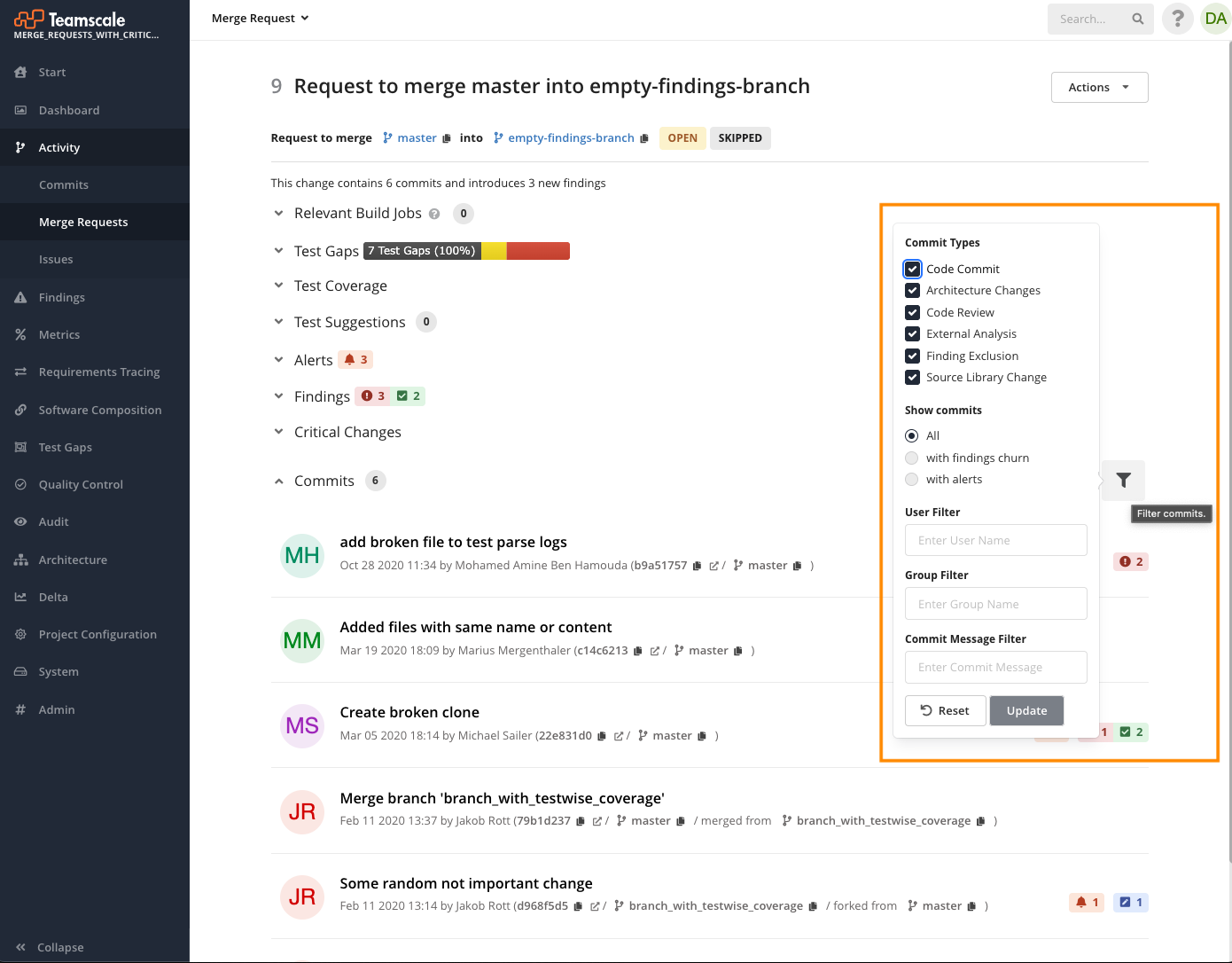Click the Update button in the filter panel

tap(1026, 710)
